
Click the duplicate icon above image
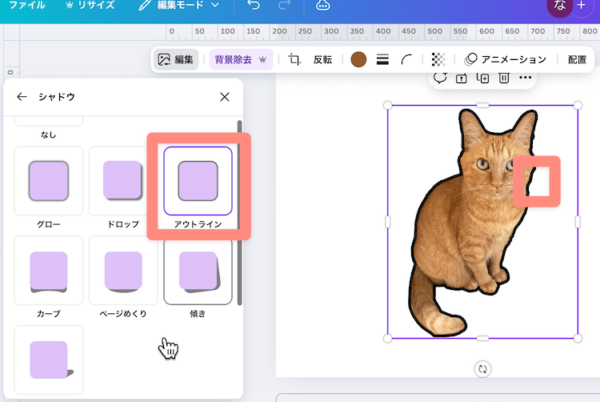coord(483,78)
